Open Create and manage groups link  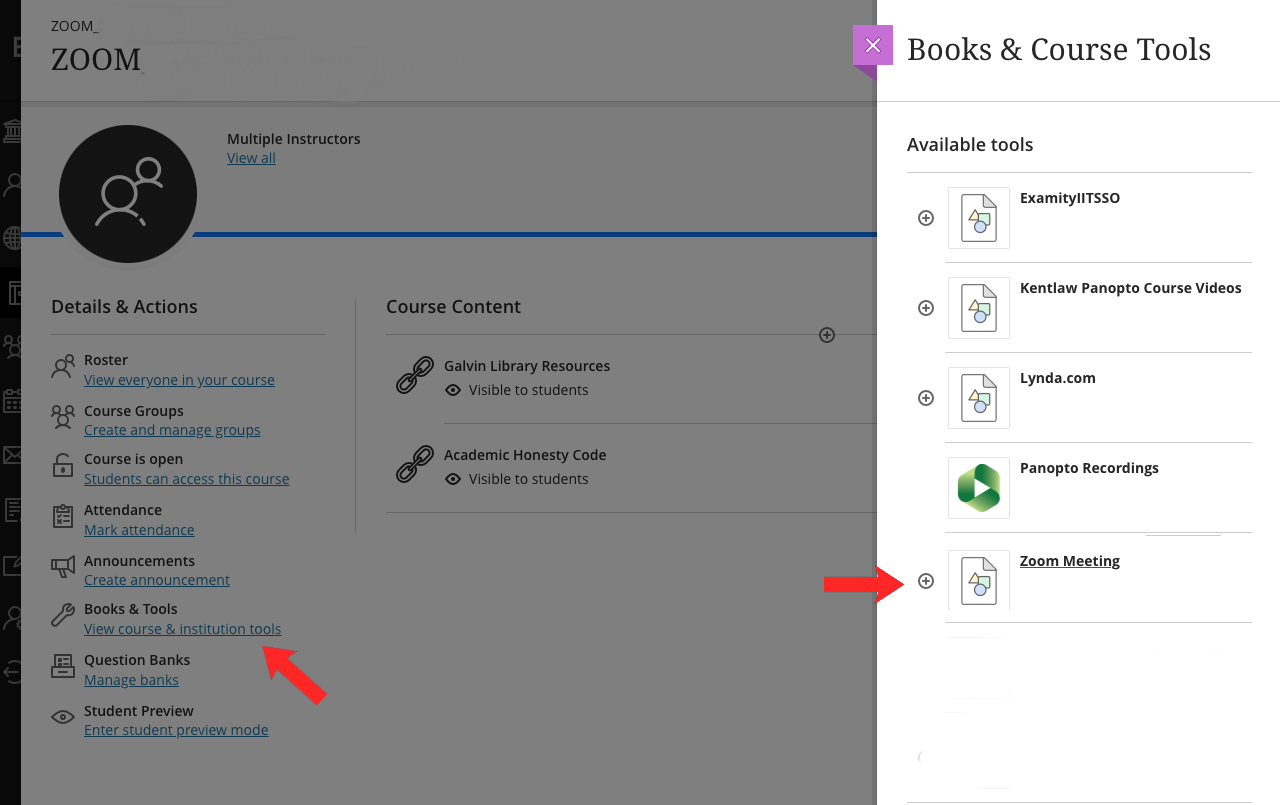(172, 430)
